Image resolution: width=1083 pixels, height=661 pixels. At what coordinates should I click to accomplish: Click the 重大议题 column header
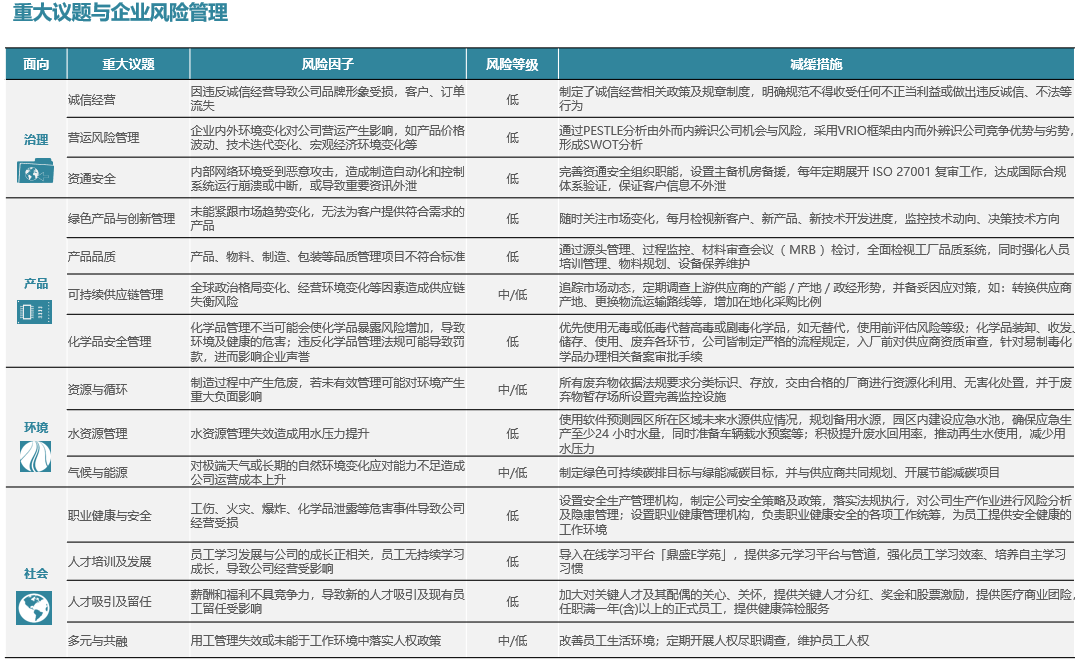[128, 64]
